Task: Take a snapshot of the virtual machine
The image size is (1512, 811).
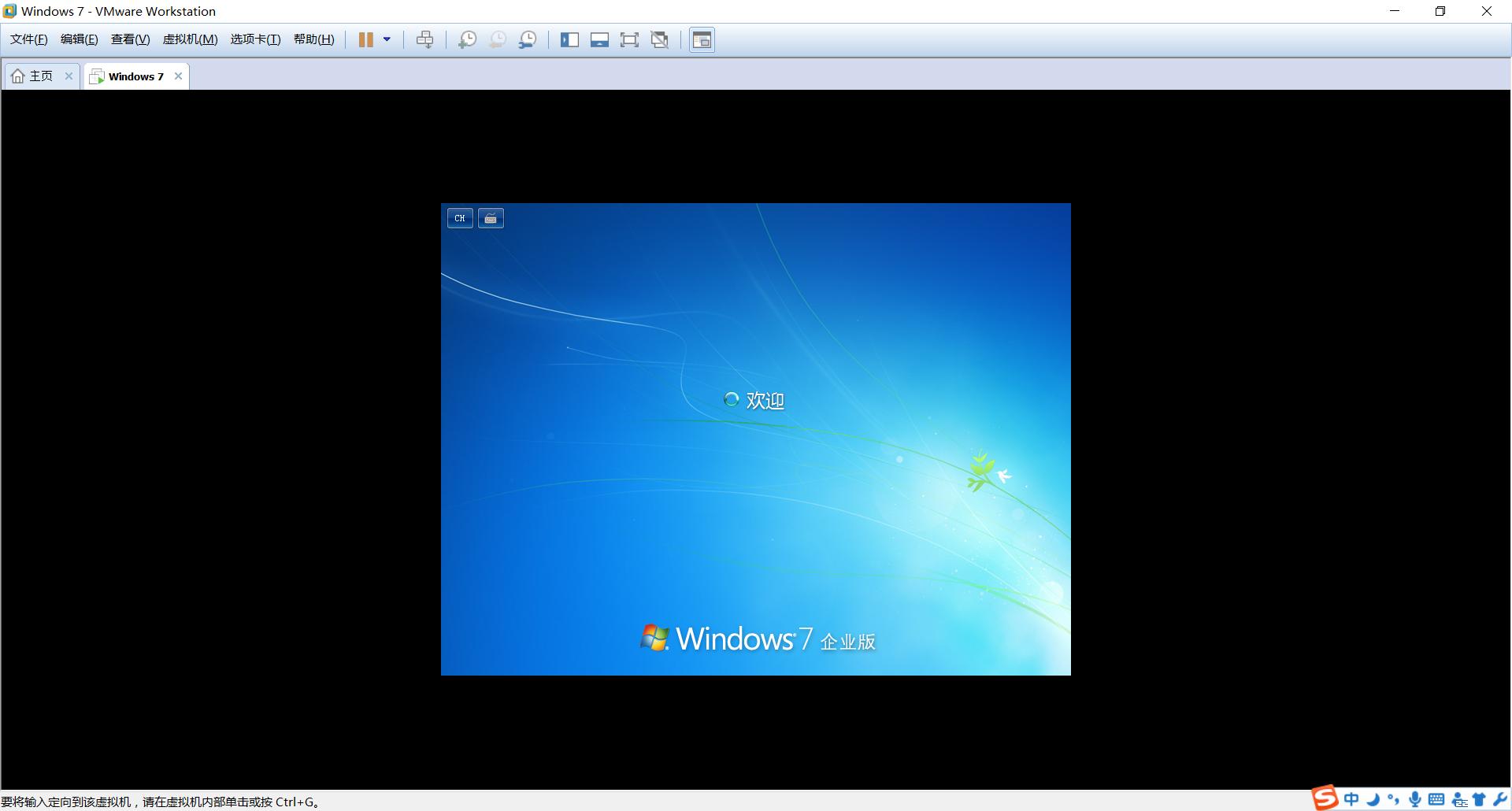Action: coord(467,39)
